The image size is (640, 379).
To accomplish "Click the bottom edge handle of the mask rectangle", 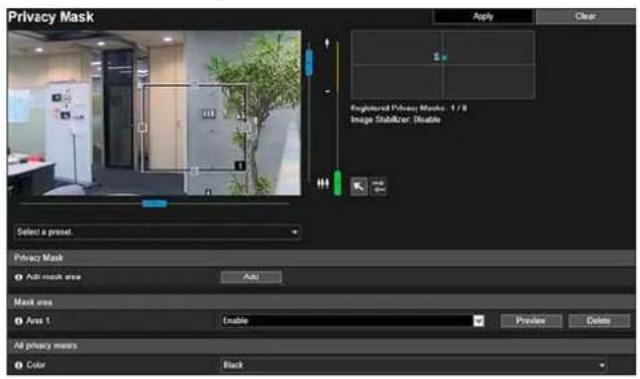I will coord(194,171).
